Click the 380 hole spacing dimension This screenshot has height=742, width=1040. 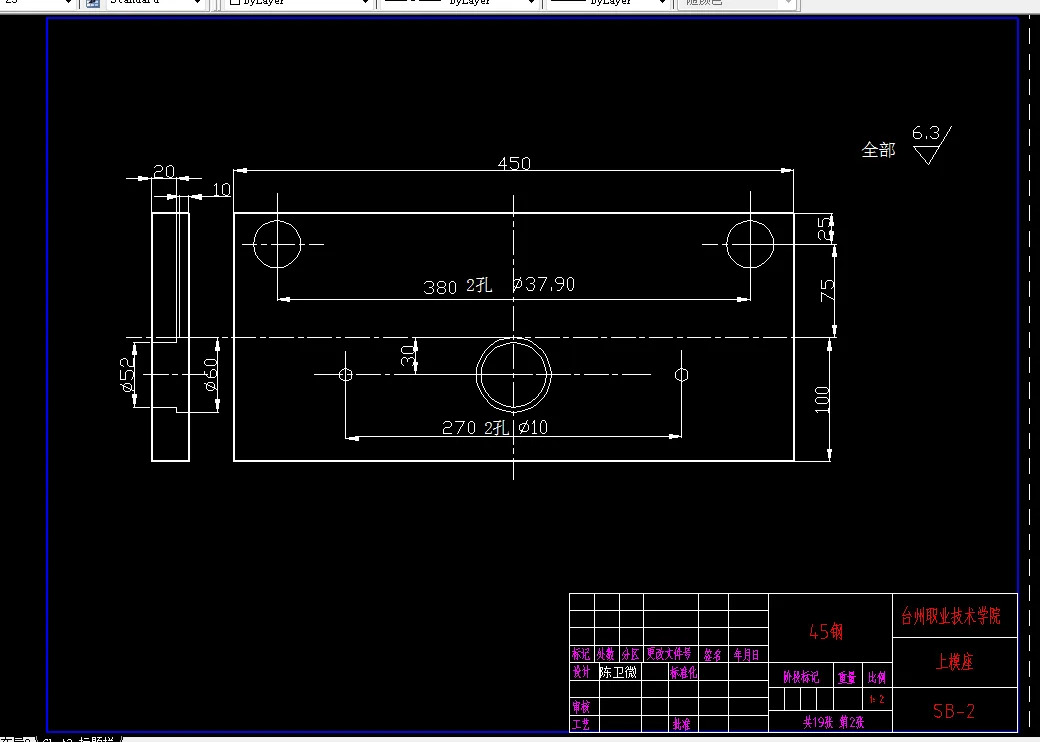(x=440, y=287)
